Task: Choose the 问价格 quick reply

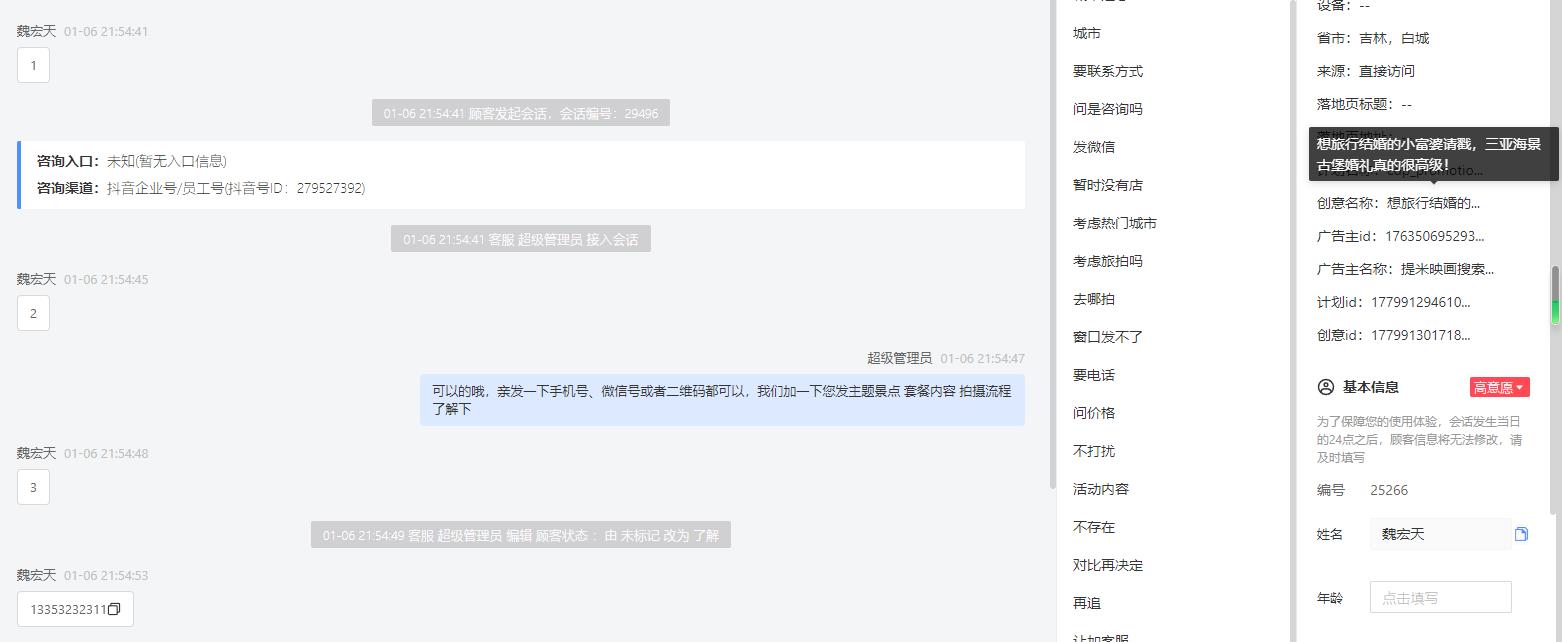Action: tap(1094, 413)
